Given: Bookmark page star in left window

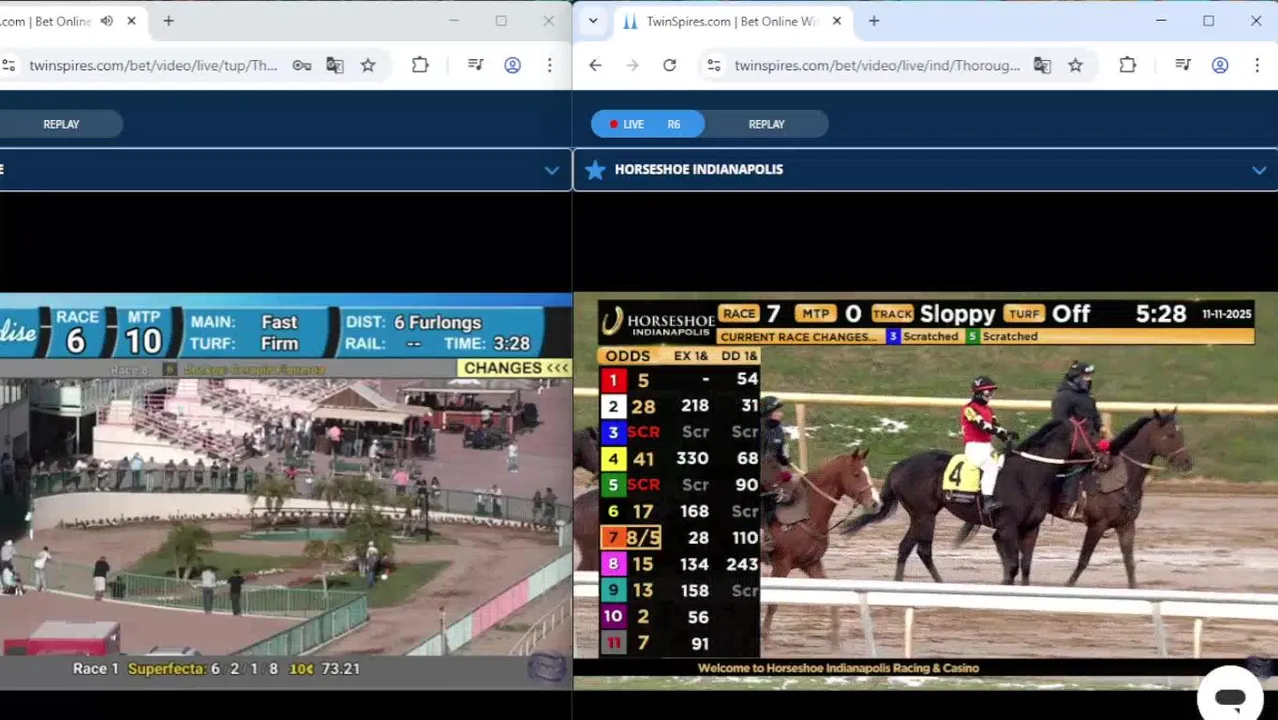Looking at the screenshot, I should point(368,65).
